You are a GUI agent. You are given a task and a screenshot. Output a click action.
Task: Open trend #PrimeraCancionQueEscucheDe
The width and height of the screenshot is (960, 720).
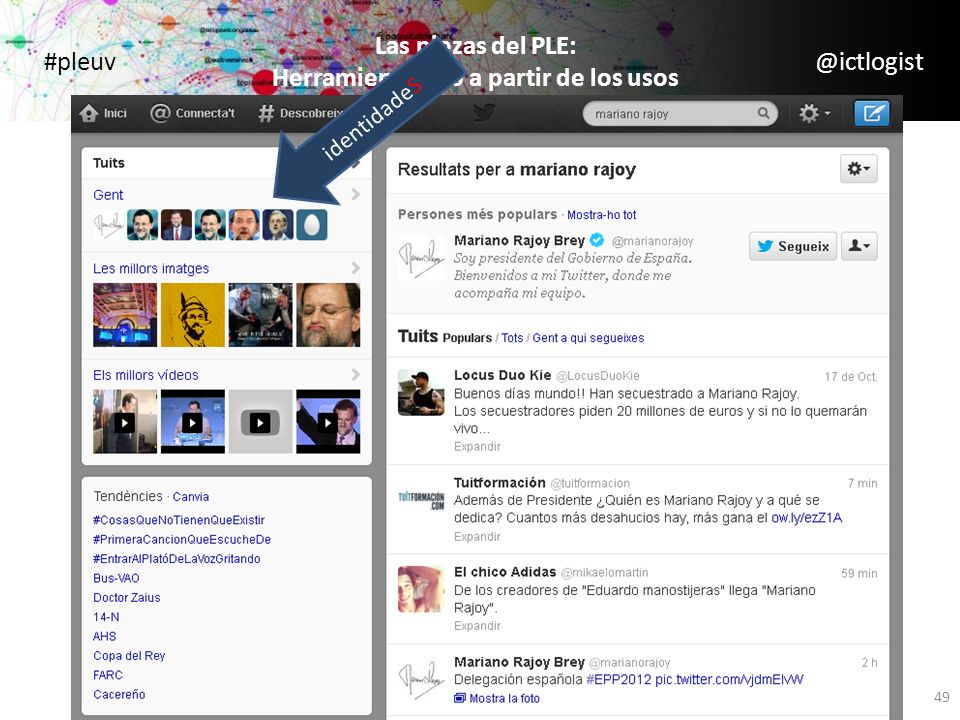tap(182, 539)
